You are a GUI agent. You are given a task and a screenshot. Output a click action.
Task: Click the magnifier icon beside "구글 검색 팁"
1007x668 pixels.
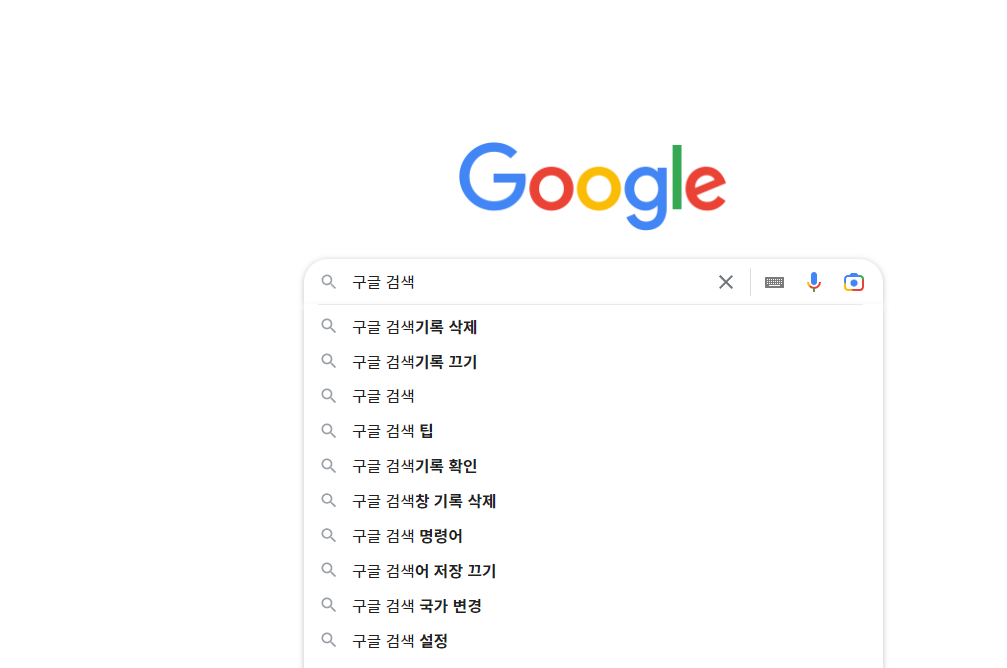tap(329, 431)
